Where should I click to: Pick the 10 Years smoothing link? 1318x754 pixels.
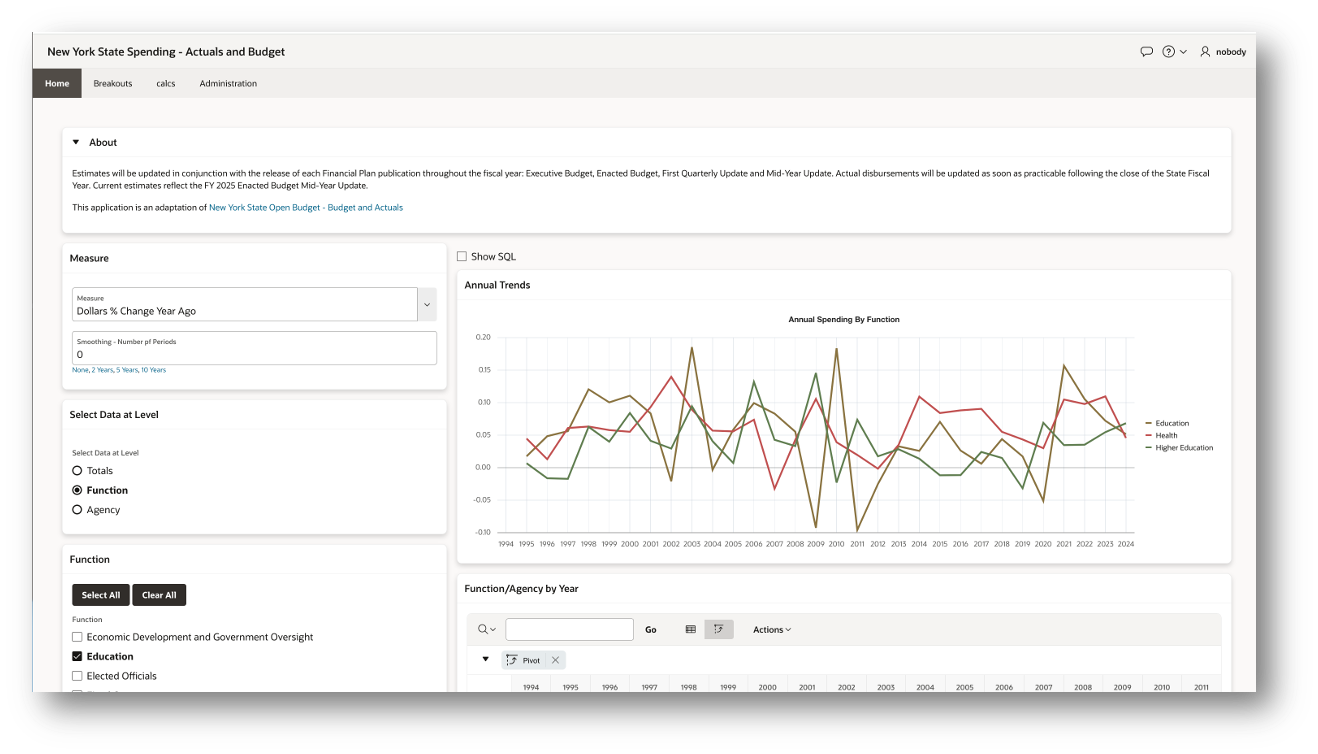click(x=154, y=370)
